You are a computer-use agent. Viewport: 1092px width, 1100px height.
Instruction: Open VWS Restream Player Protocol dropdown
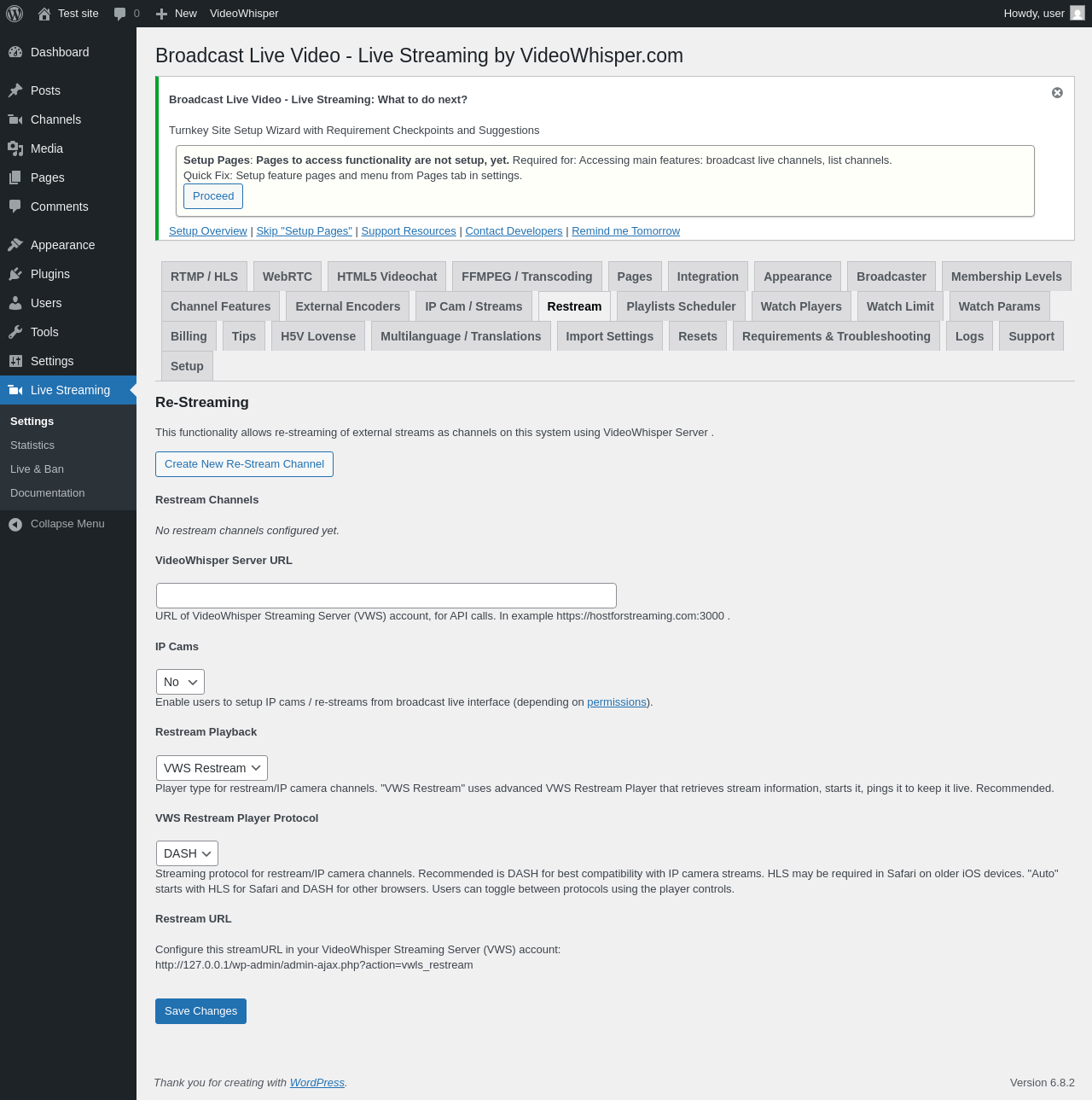click(x=187, y=853)
